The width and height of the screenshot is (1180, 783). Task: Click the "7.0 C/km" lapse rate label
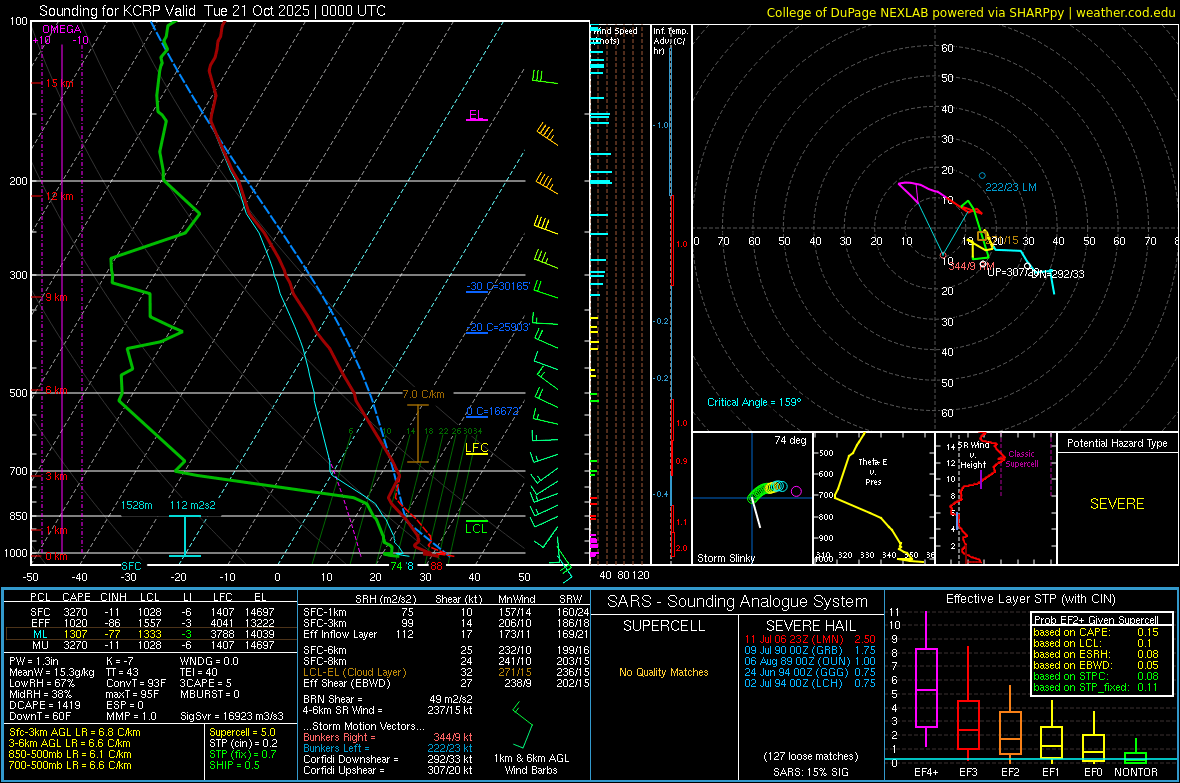pos(424,394)
